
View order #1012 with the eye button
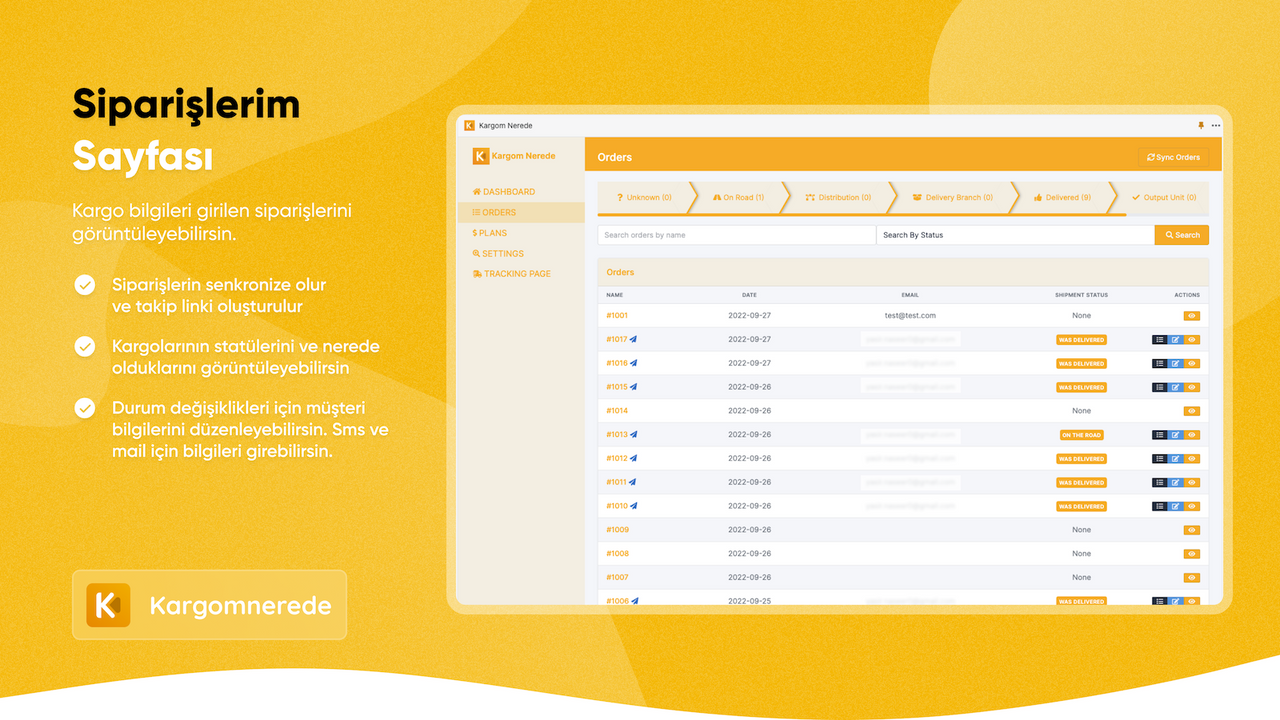pyautogui.click(x=1192, y=458)
